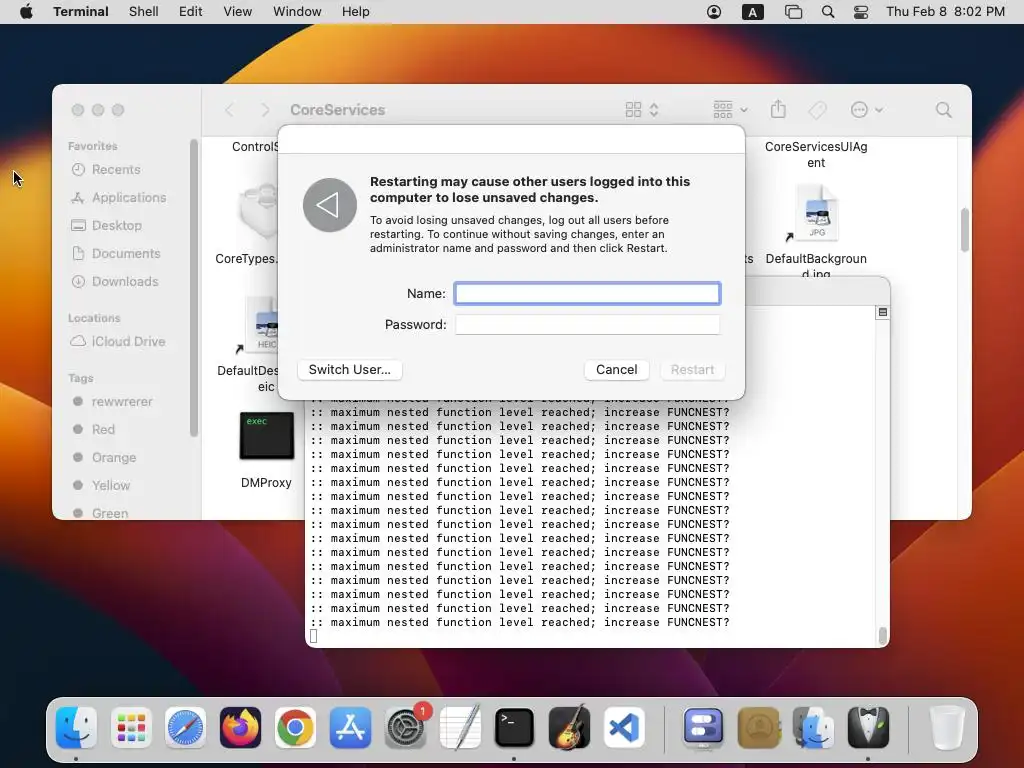Open TextEdit from the Dock

tap(460, 728)
